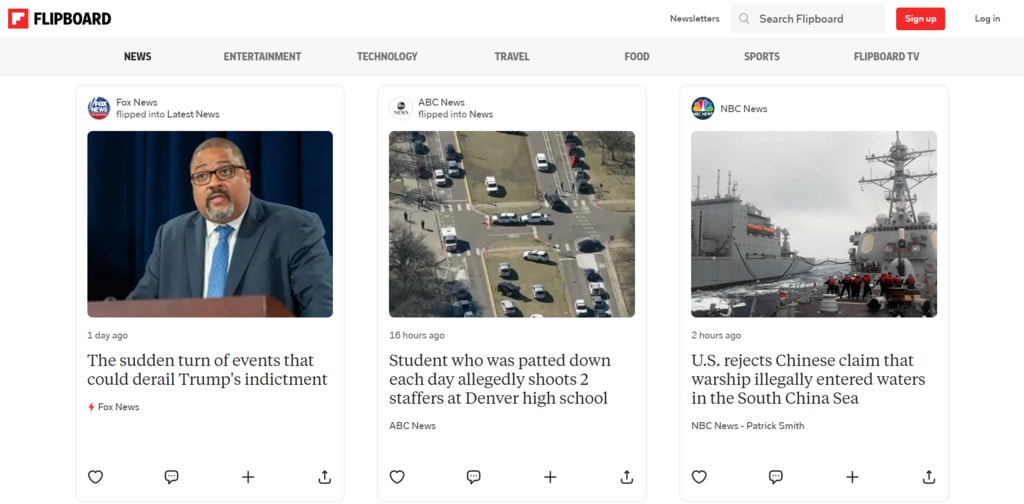Open the Latest News magazine link
The width and height of the screenshot is (1024, 504).
[x=193, y=114]
